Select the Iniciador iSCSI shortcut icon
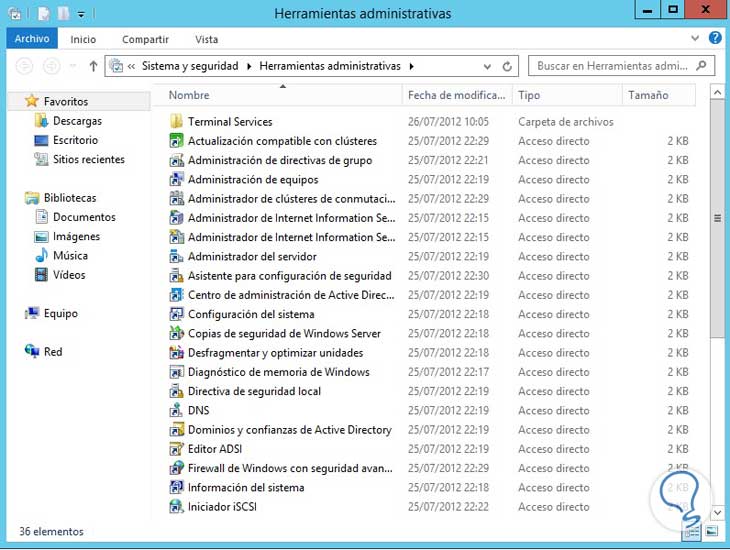Screen dimensions: 730x550 point(176,507)
